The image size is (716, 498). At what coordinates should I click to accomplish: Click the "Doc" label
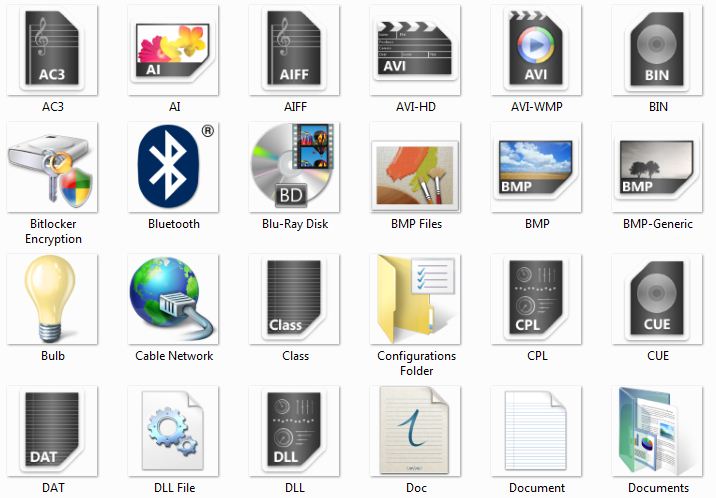(416, 488)
